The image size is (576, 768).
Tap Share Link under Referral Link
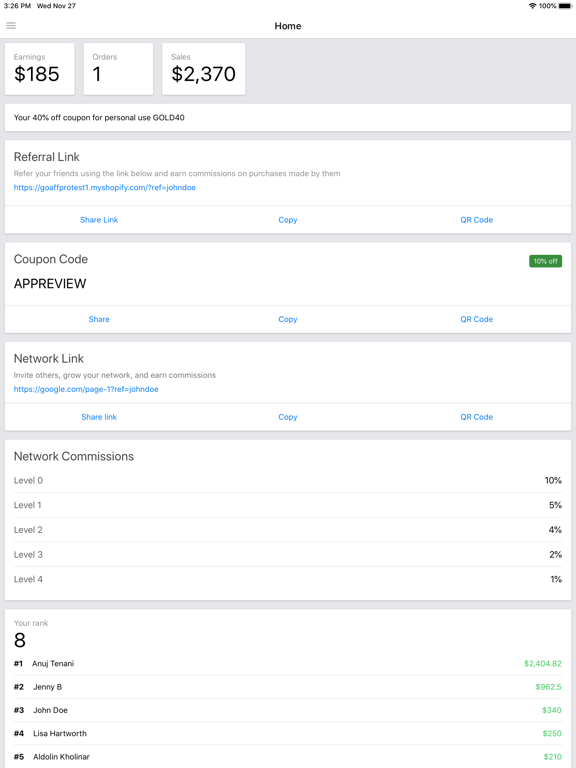click(x=99, y=220)
